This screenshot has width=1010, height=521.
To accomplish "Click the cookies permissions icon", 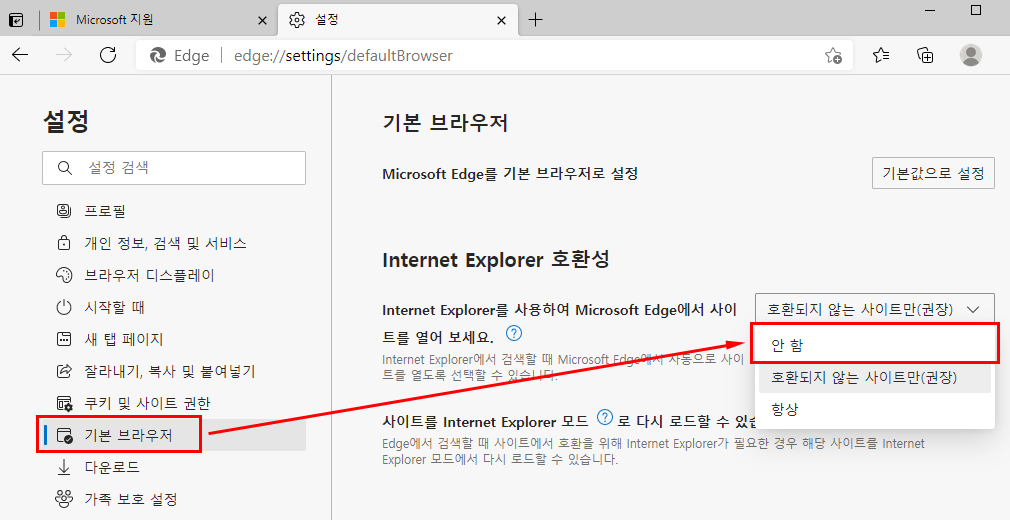I will click(64, 404).
